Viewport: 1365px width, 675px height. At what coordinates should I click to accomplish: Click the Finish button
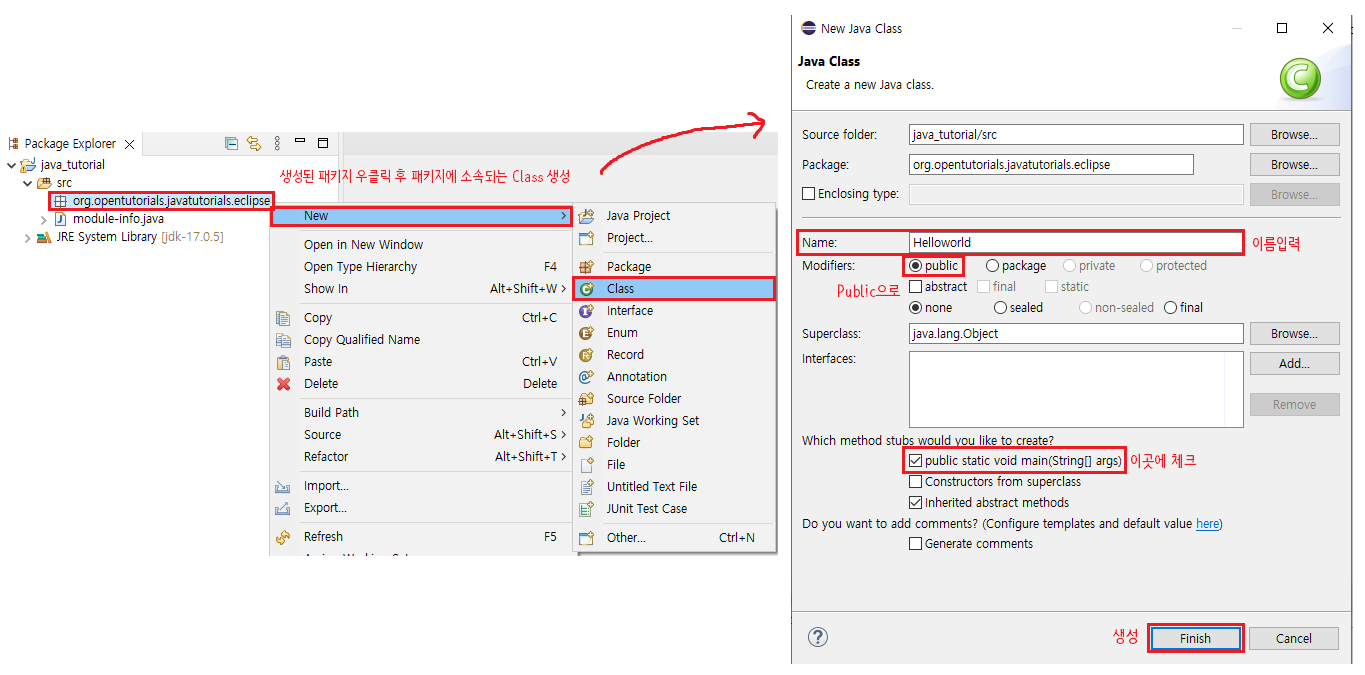coord(1195,639)
